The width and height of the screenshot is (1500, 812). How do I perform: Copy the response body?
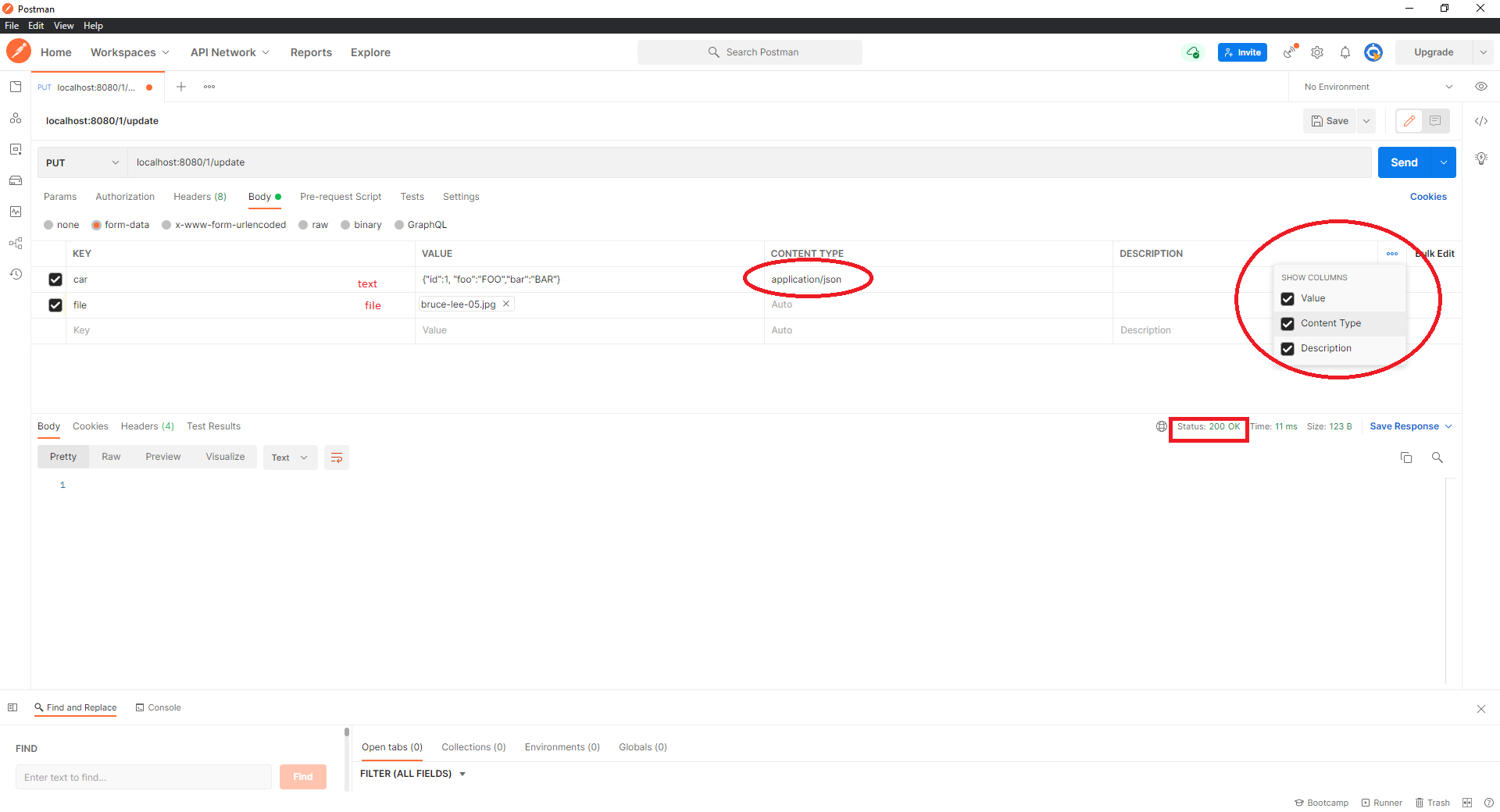tap(1406, 458)
